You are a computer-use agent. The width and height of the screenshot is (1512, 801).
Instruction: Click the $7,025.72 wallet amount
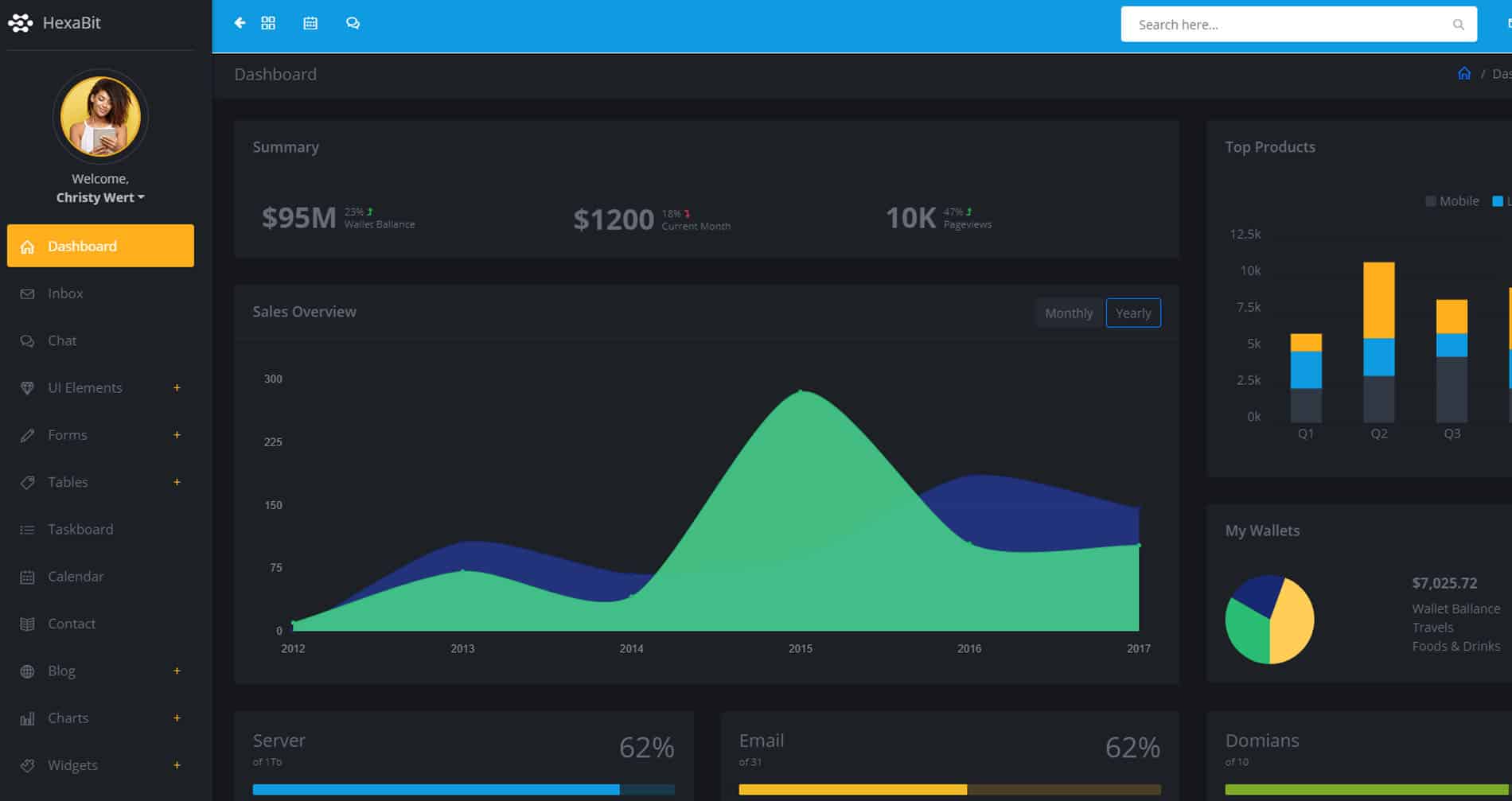click(1444, 583)
